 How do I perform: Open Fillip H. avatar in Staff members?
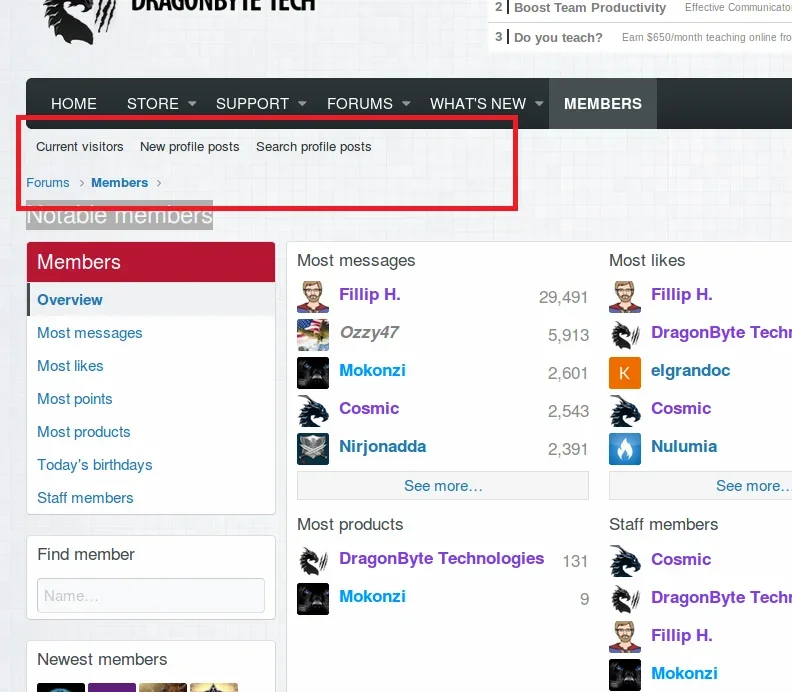point(625,636)
